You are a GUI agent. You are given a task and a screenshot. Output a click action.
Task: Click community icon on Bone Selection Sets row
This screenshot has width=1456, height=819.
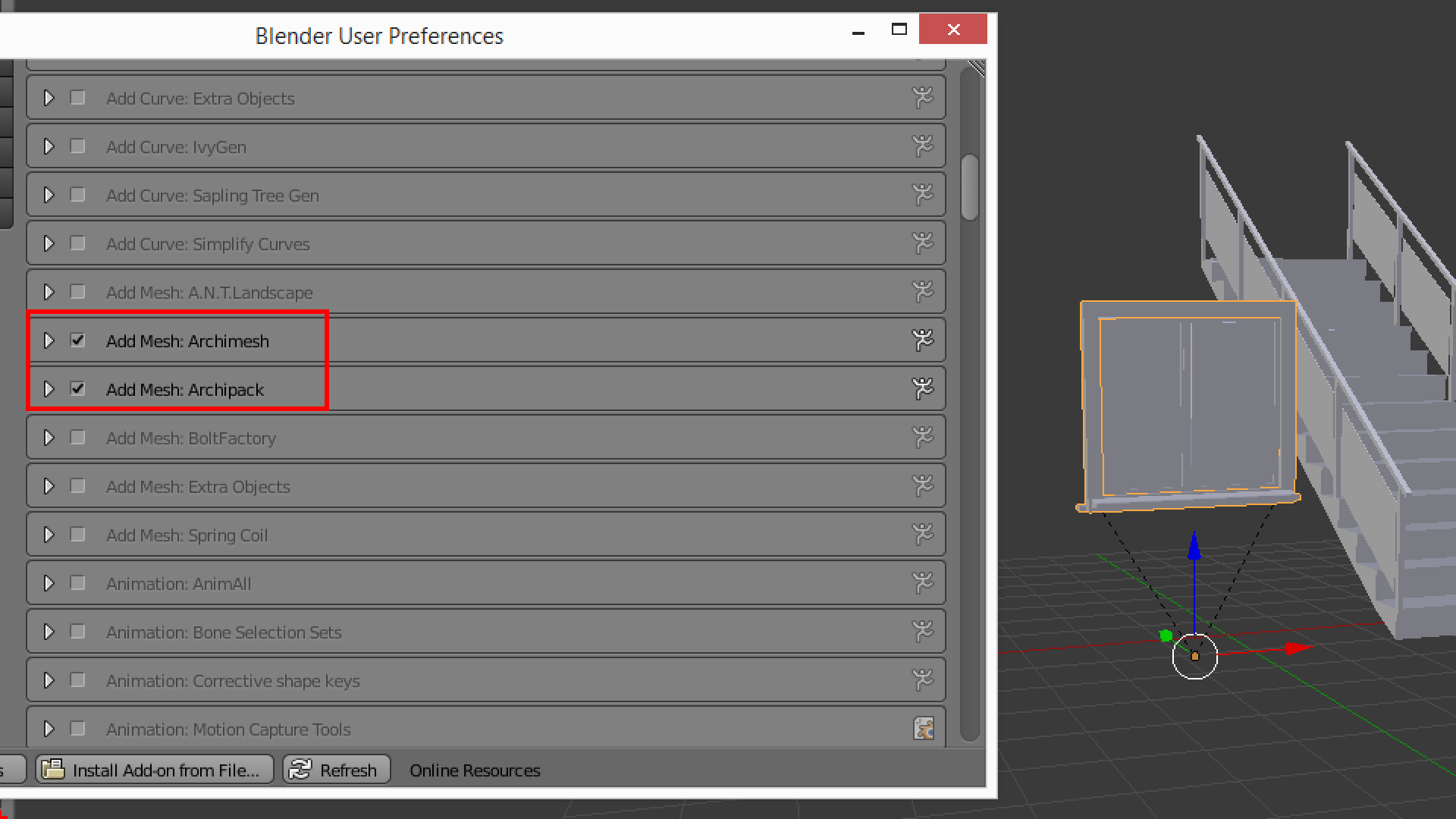[922, 632]
